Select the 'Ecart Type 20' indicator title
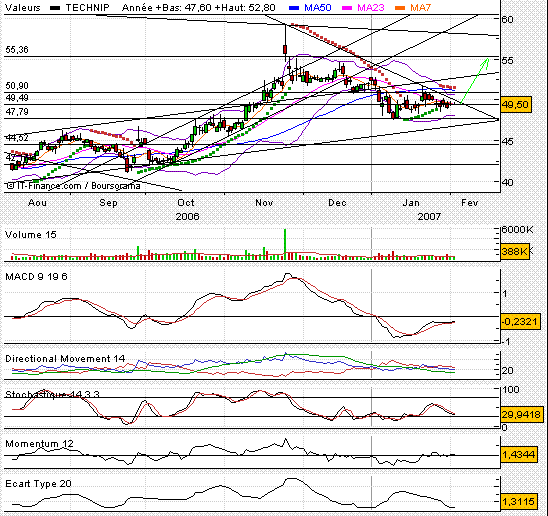This screenshot has width=548, height=516. 38,484
